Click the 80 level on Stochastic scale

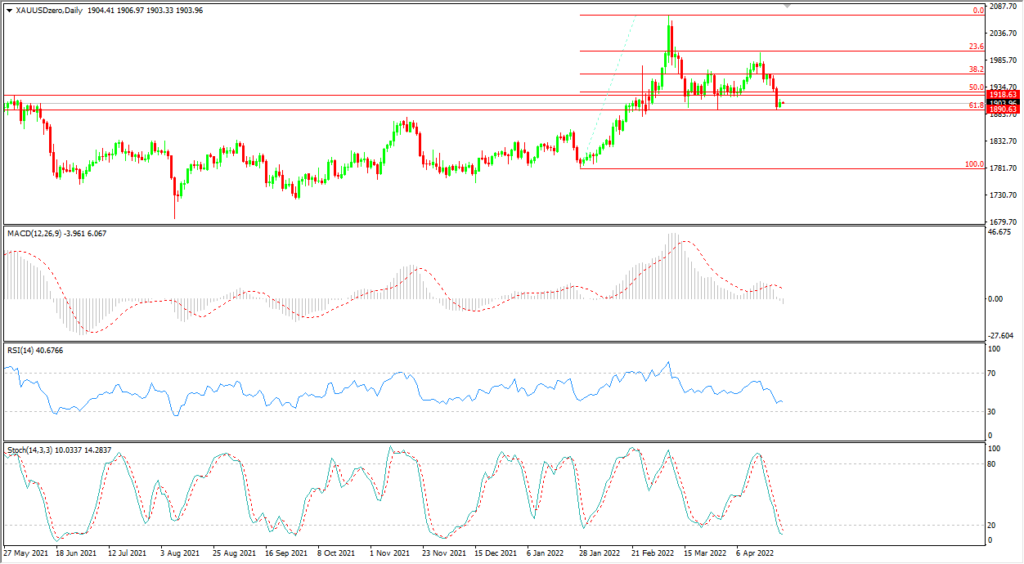click(x=991, y=464)
